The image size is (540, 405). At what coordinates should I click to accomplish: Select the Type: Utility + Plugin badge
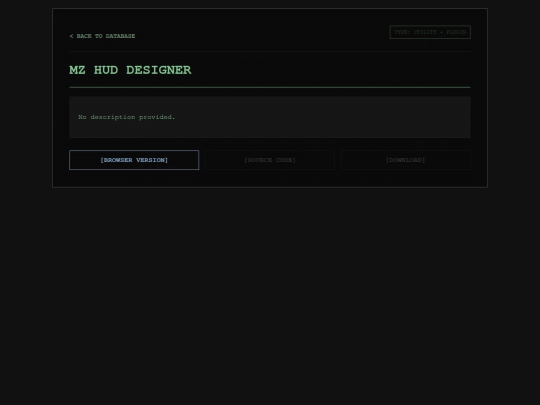tap(430, 32)
